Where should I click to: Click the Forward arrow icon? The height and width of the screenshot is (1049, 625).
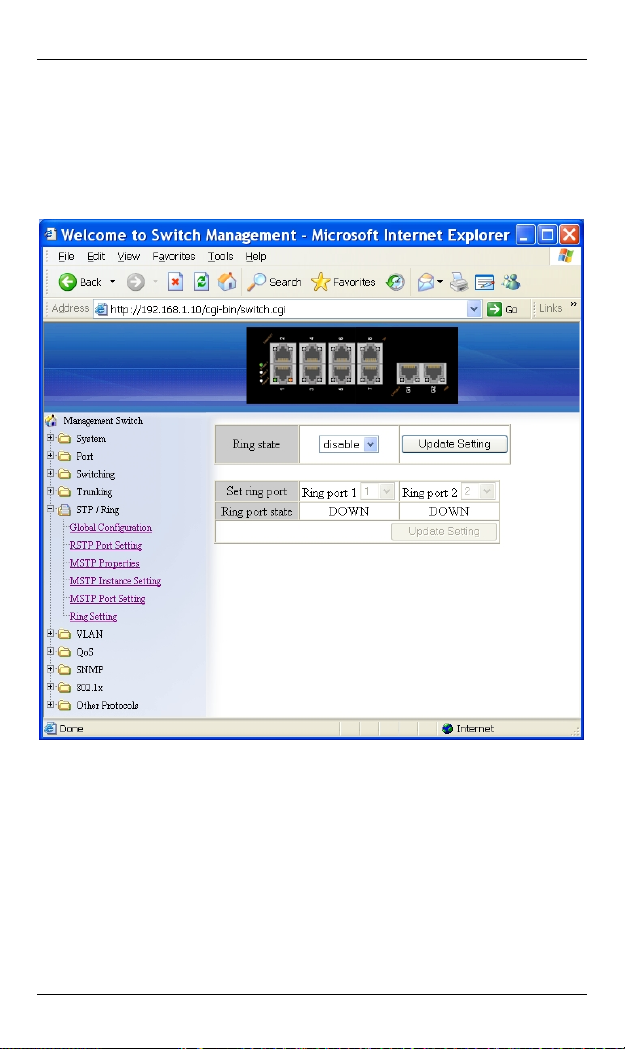[x=136, y=282]
